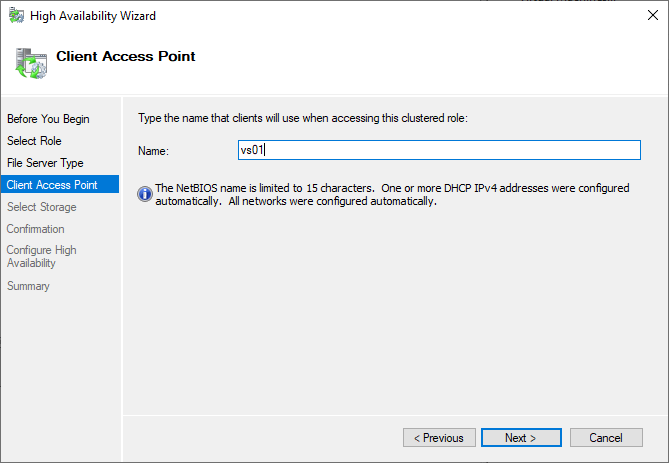Cancel the wizard
Image resolution: width=669 pixels, height=463 pixels.
[606, 438]
